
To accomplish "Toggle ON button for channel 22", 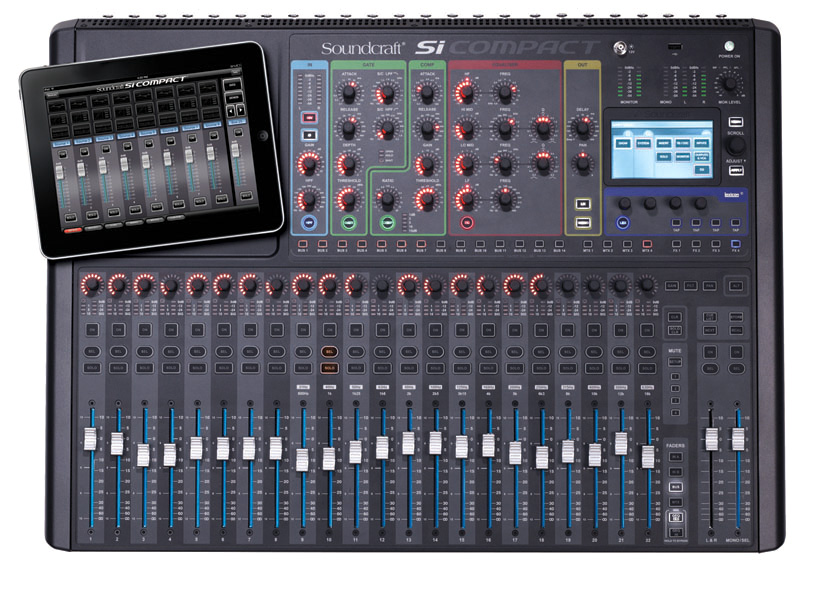I will click(x=647, y=330).
